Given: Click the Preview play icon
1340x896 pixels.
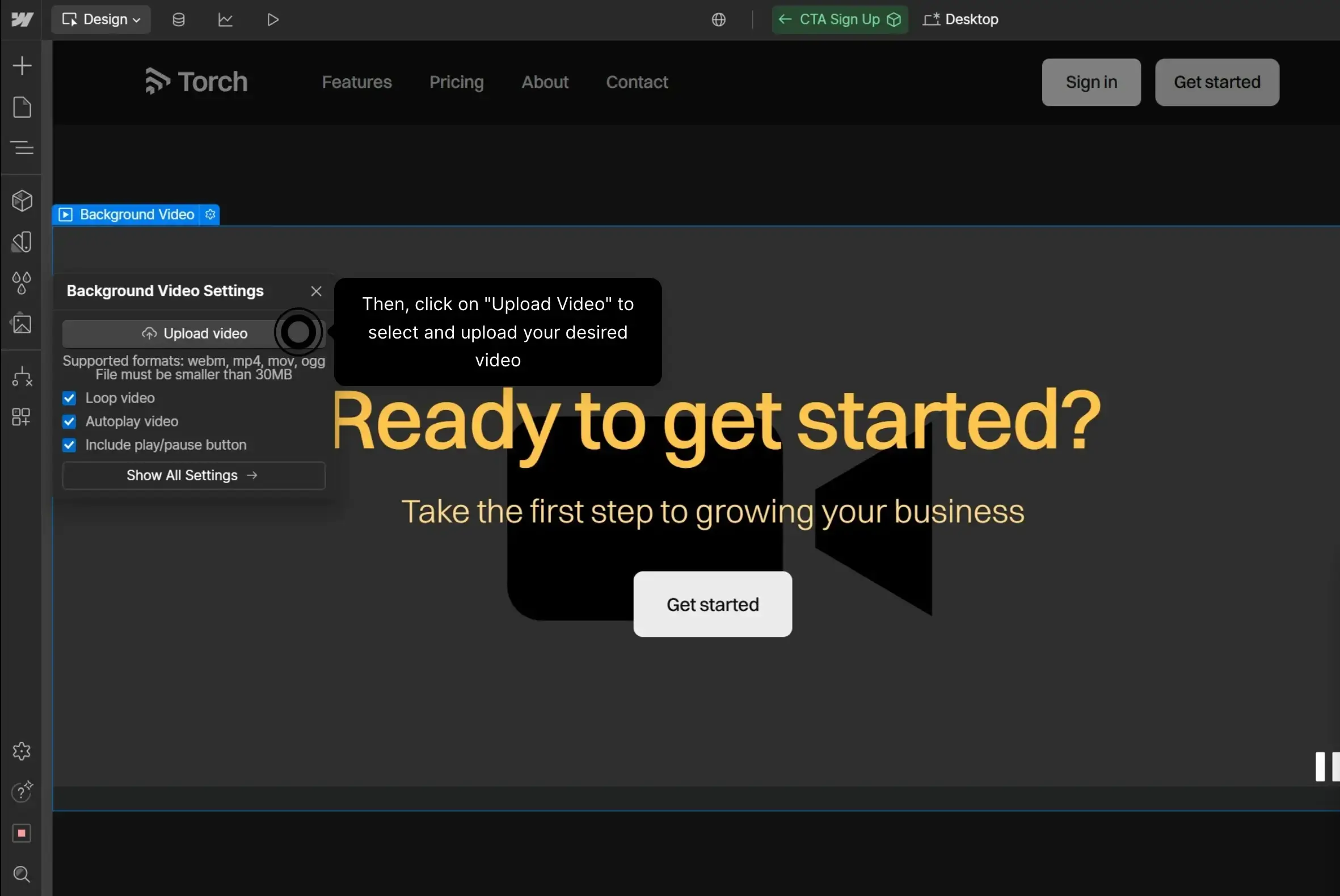Looking at the screenshot, I should pos(273,20).
